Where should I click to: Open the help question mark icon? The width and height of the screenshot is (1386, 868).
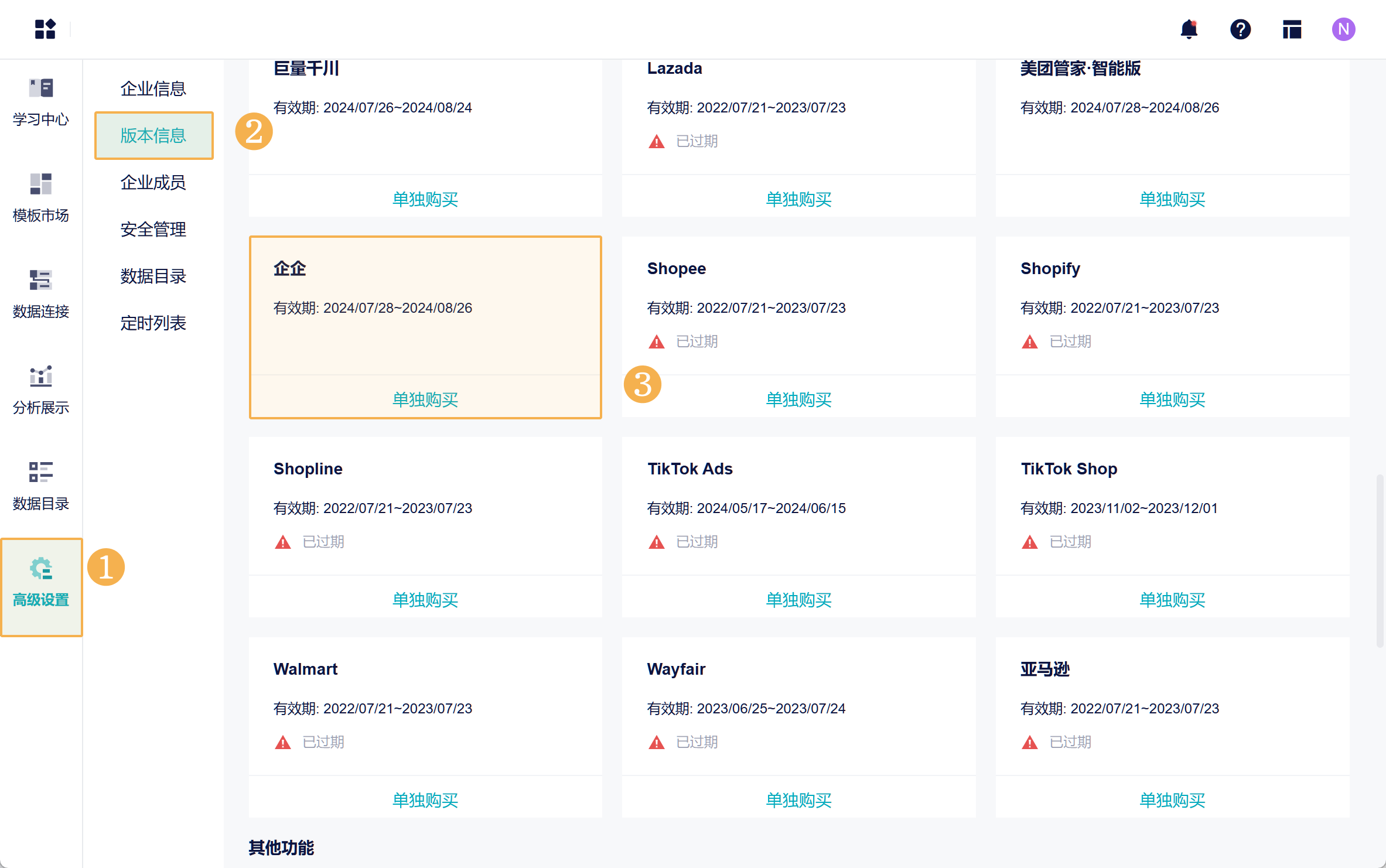point(1240,29)
